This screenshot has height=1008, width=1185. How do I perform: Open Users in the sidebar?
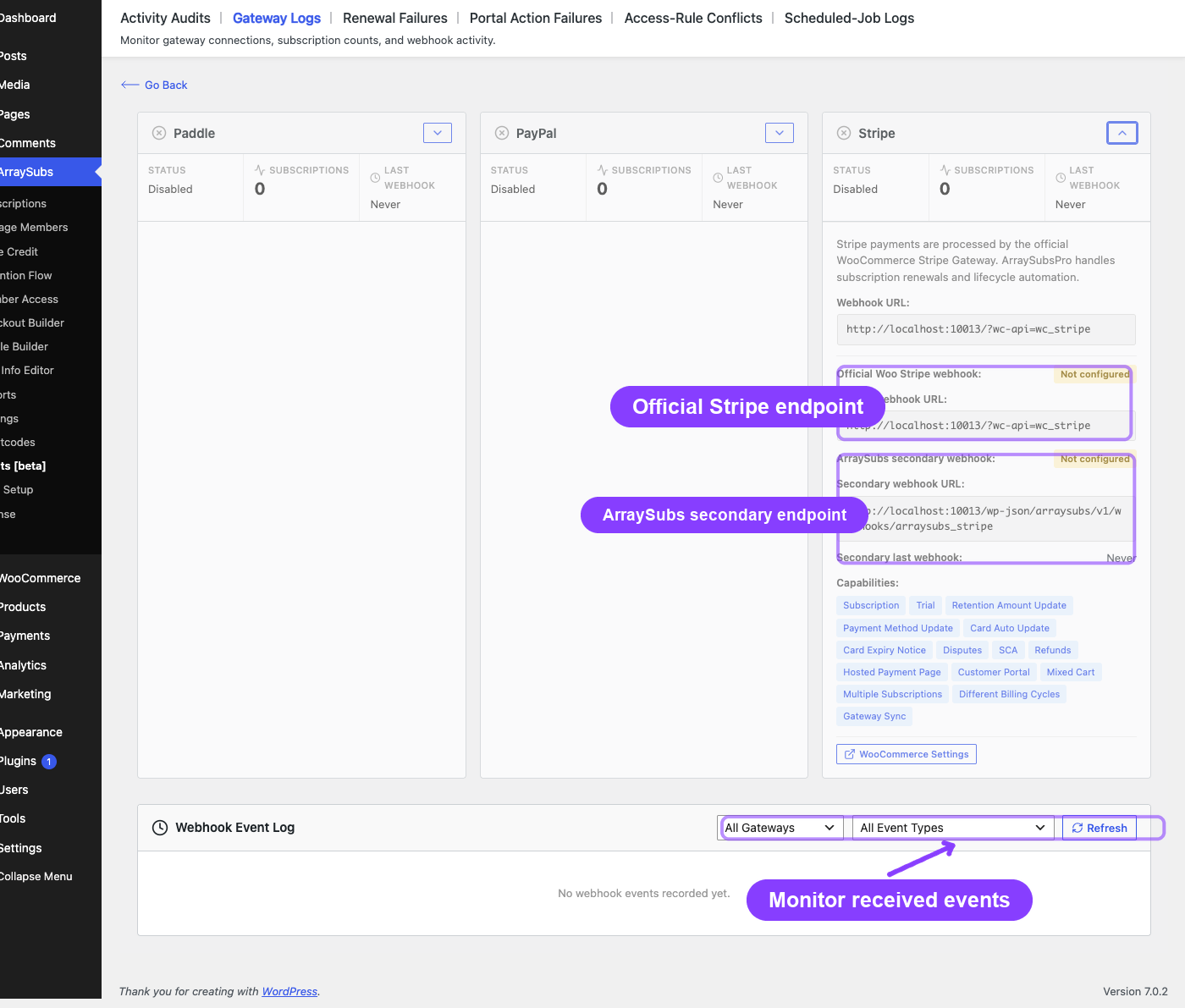(51, 790)
